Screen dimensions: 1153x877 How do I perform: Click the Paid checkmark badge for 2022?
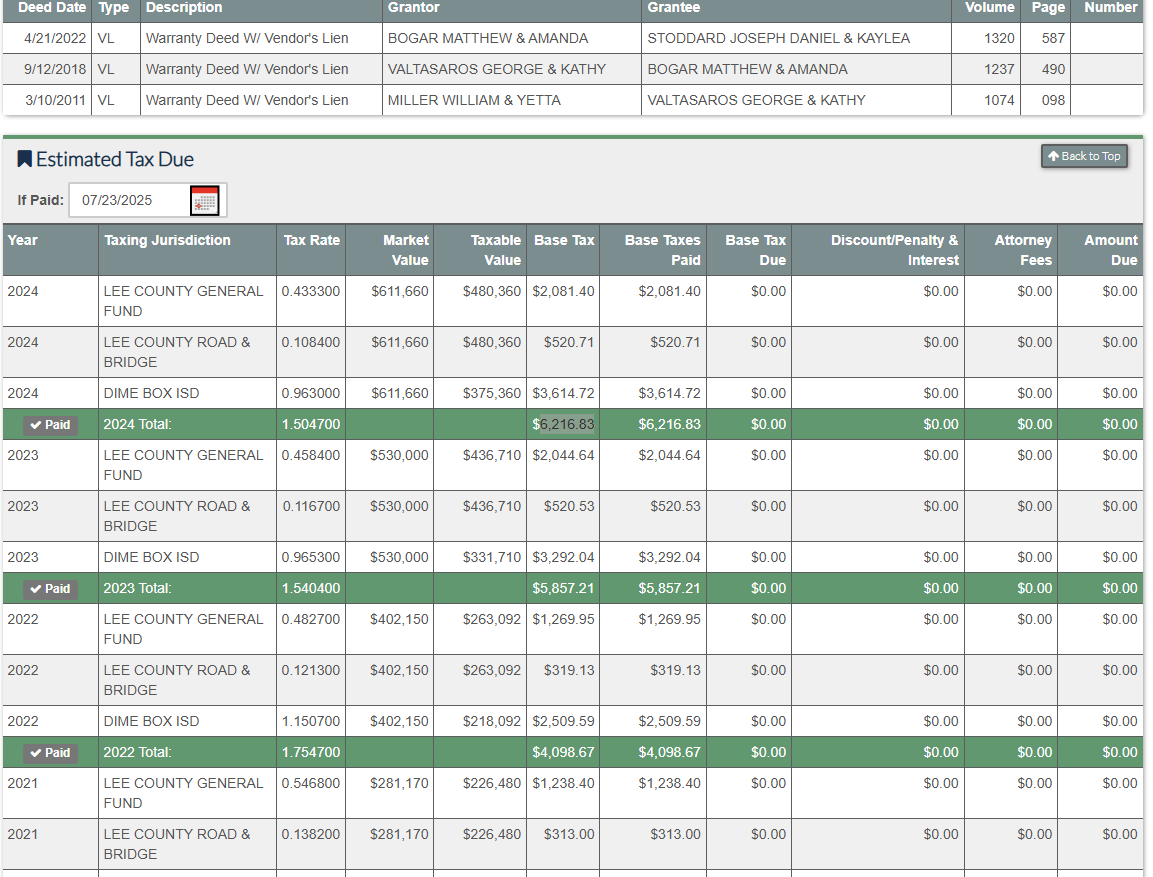pyautogui.click(x=50, y=753)
